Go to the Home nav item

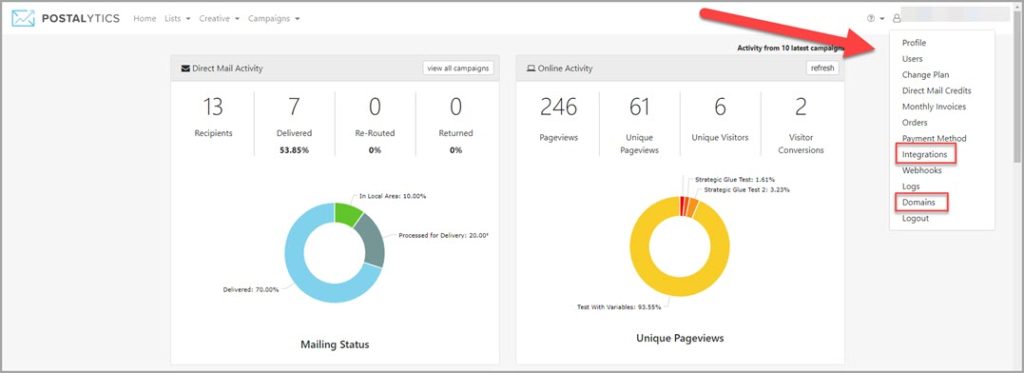click(x=144, y=18)
